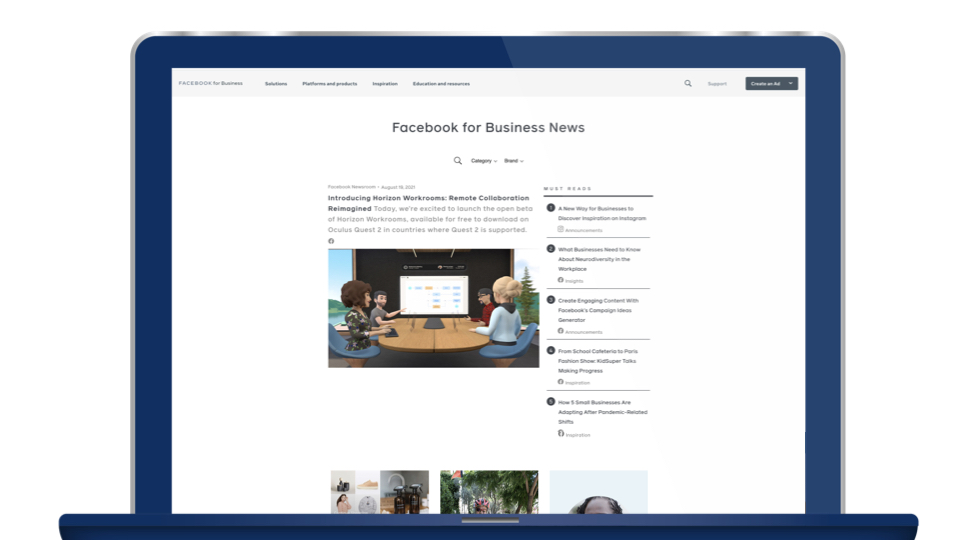Open the Inspiration menu
Viewport: 960px width, 540px height.
click(385, 84)
